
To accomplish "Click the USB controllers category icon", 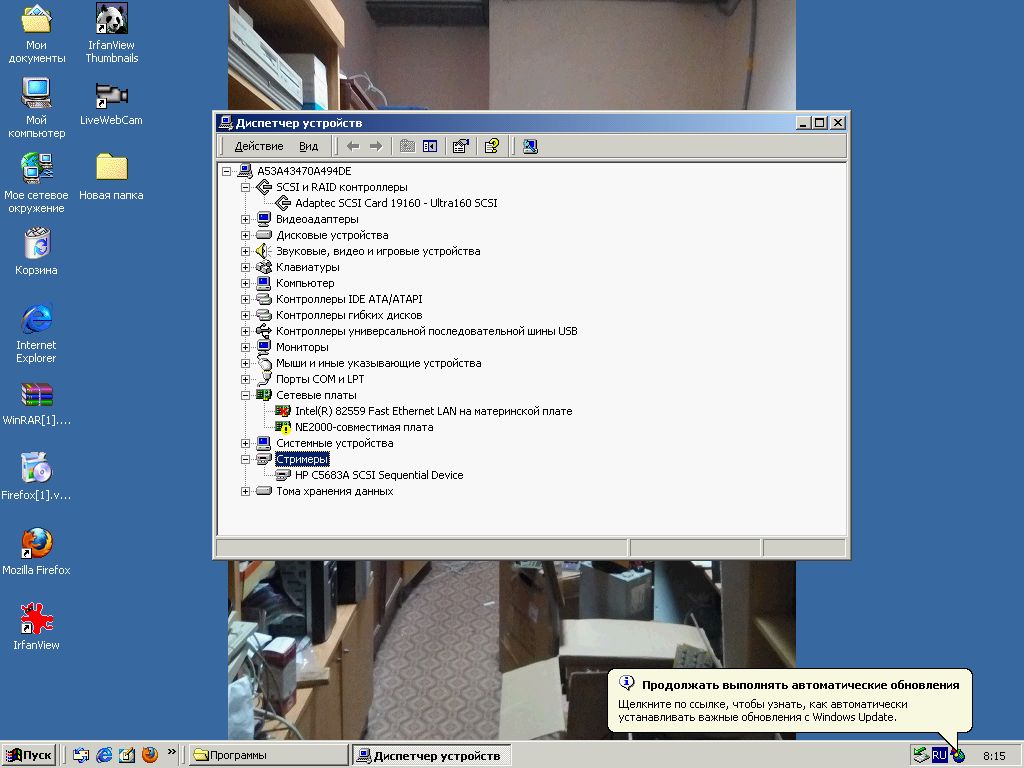I will (263, 331).
